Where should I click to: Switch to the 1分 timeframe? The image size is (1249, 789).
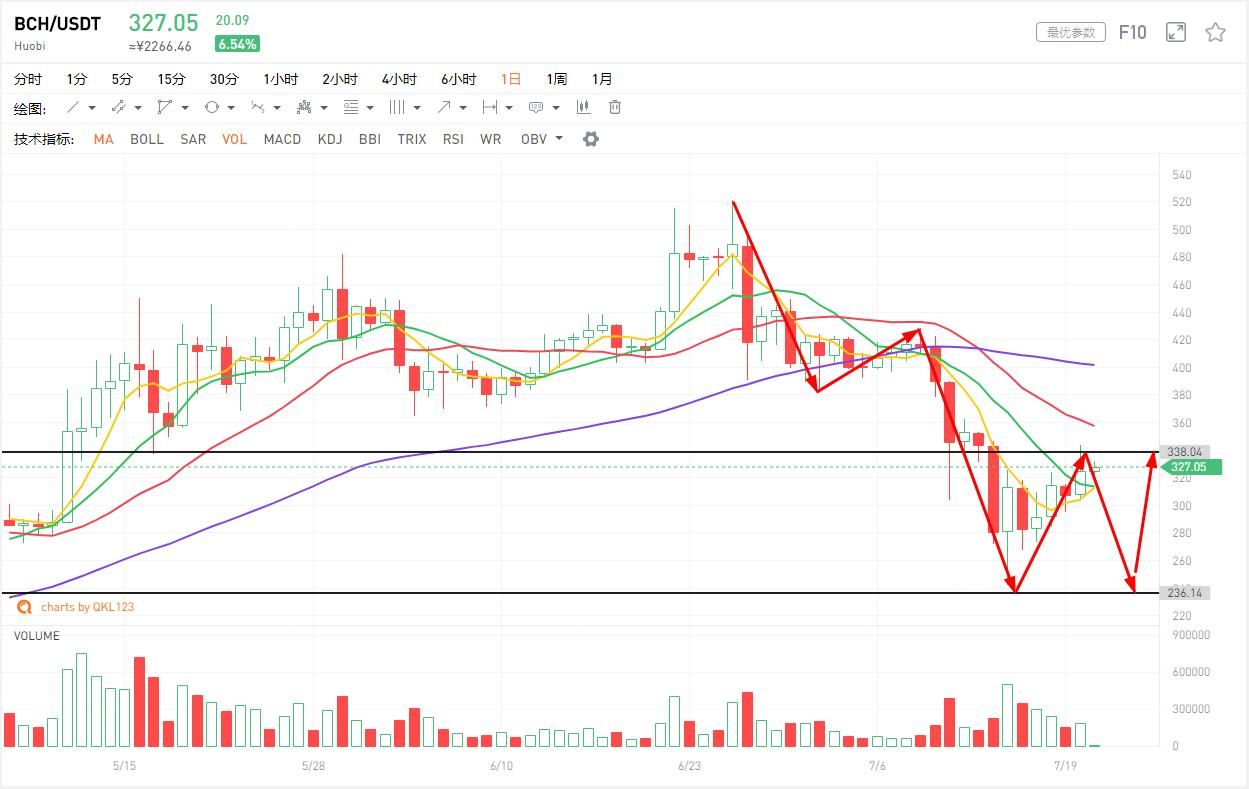[x=77, y=79]
